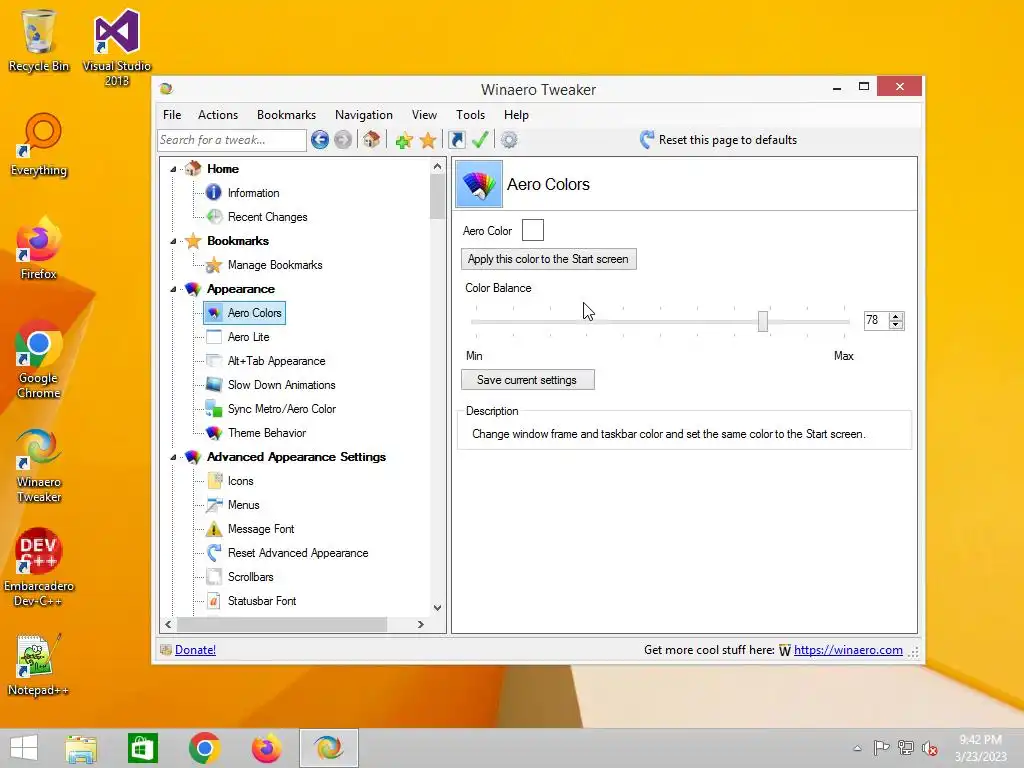This screenshot has height=768, width=1024.
Task: Click the gray forward navigation arrow
Action: coord(343,140)
